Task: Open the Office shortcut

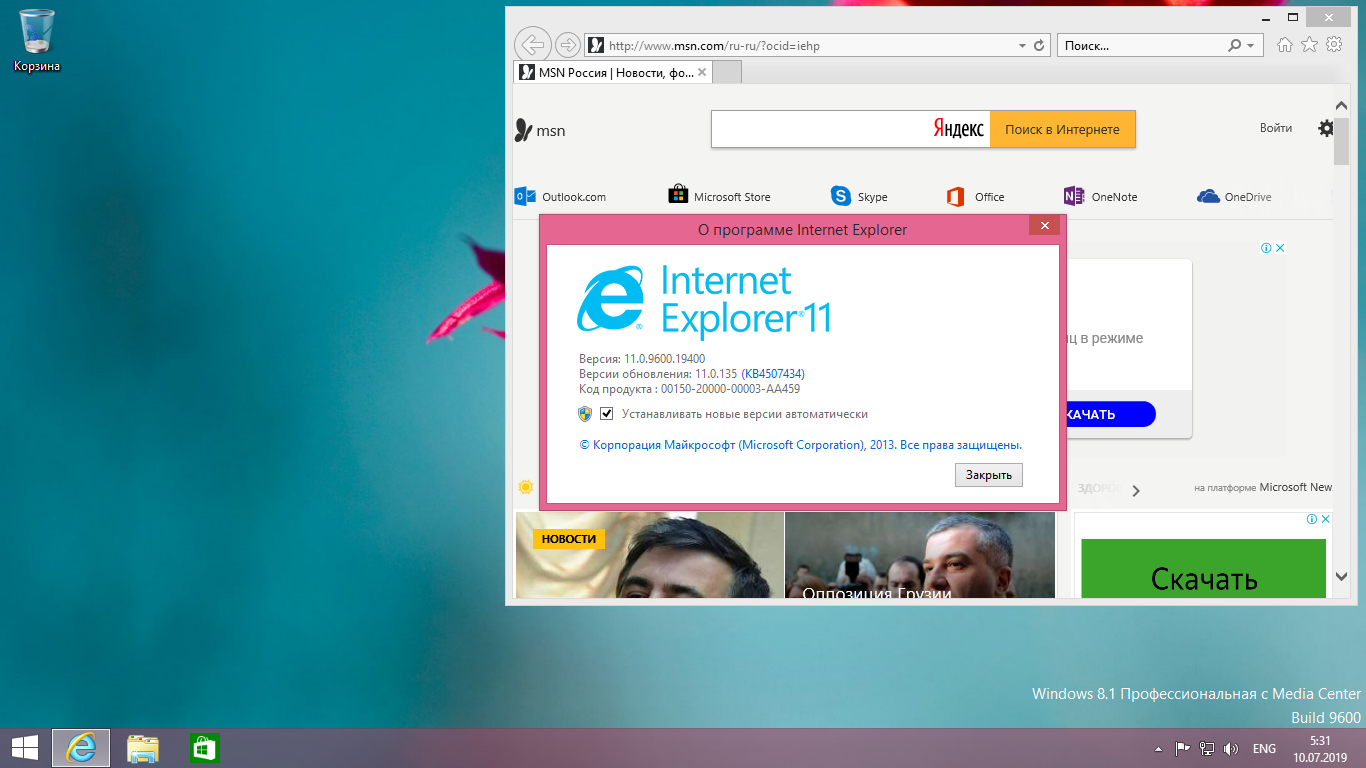Action: pyautogui.click(x=975, y=196)
